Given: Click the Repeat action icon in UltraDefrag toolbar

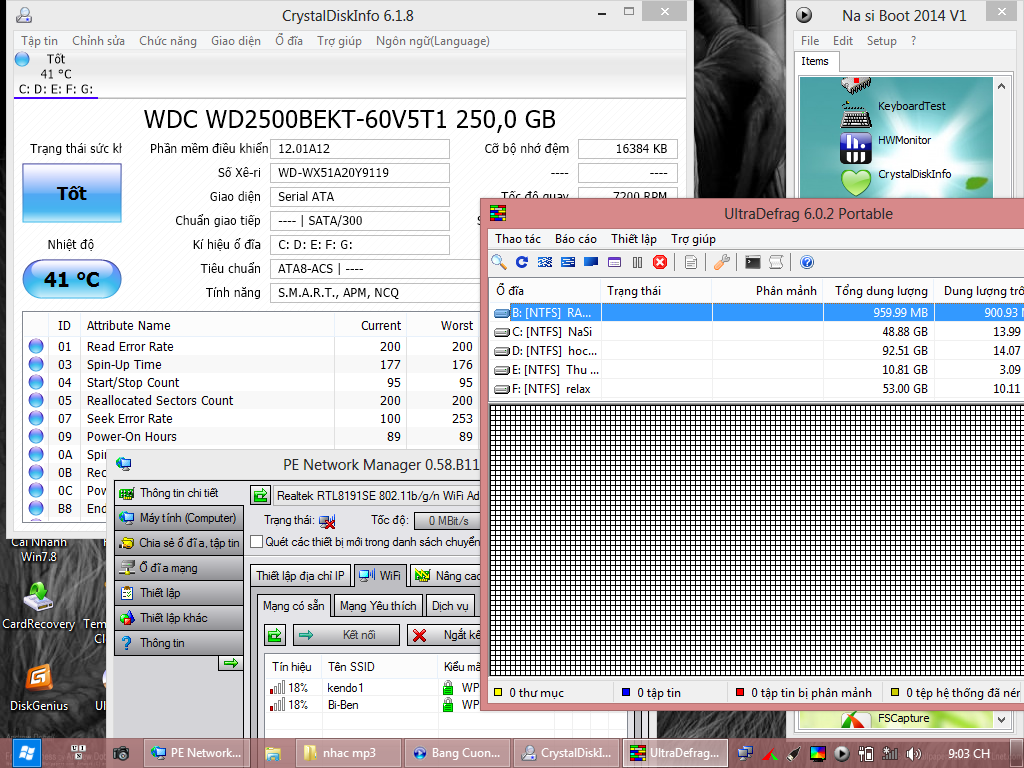Looking at the screenshot, I should pos(522,262).
